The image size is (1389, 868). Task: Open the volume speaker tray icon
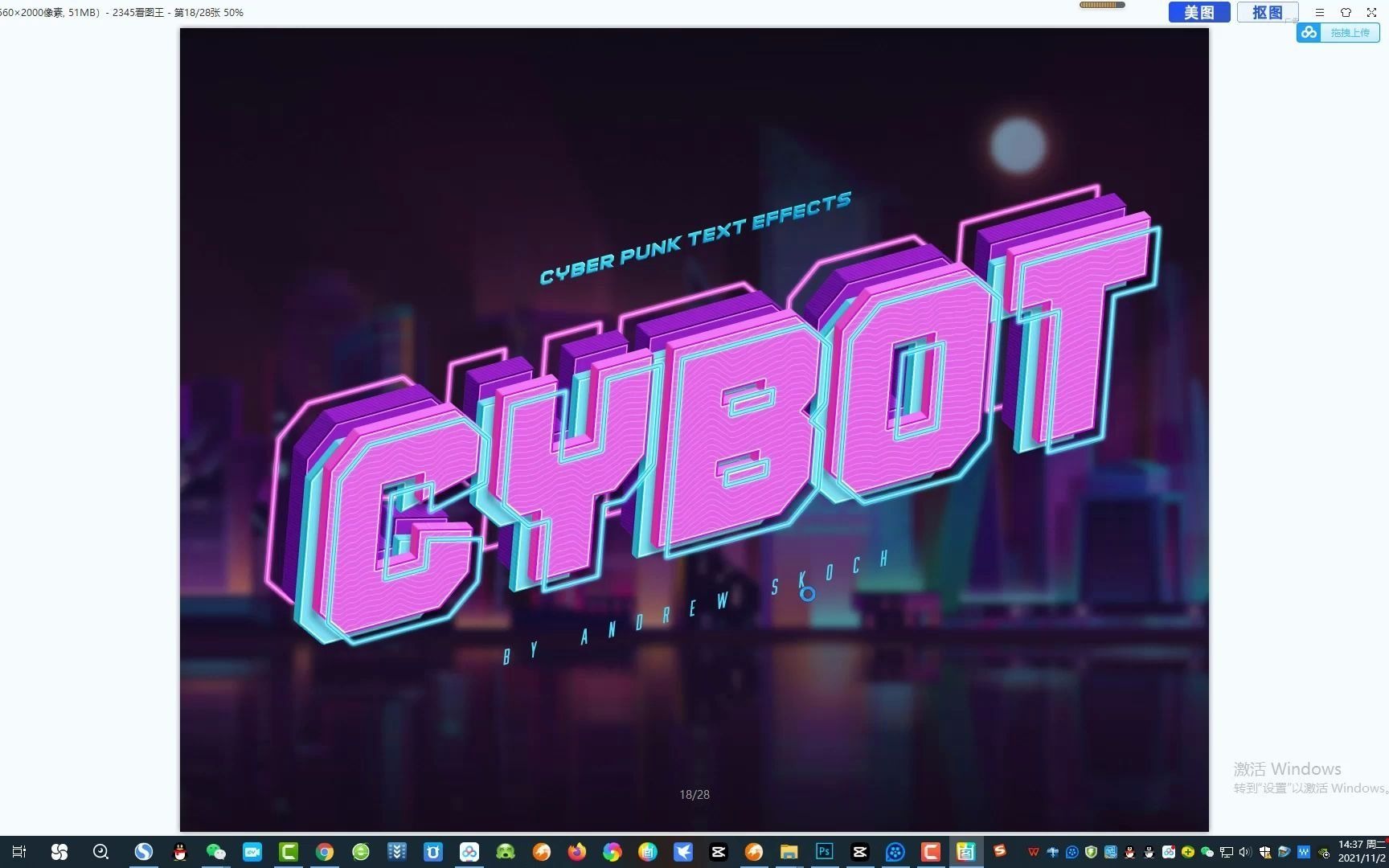(x=1245, y=852)
